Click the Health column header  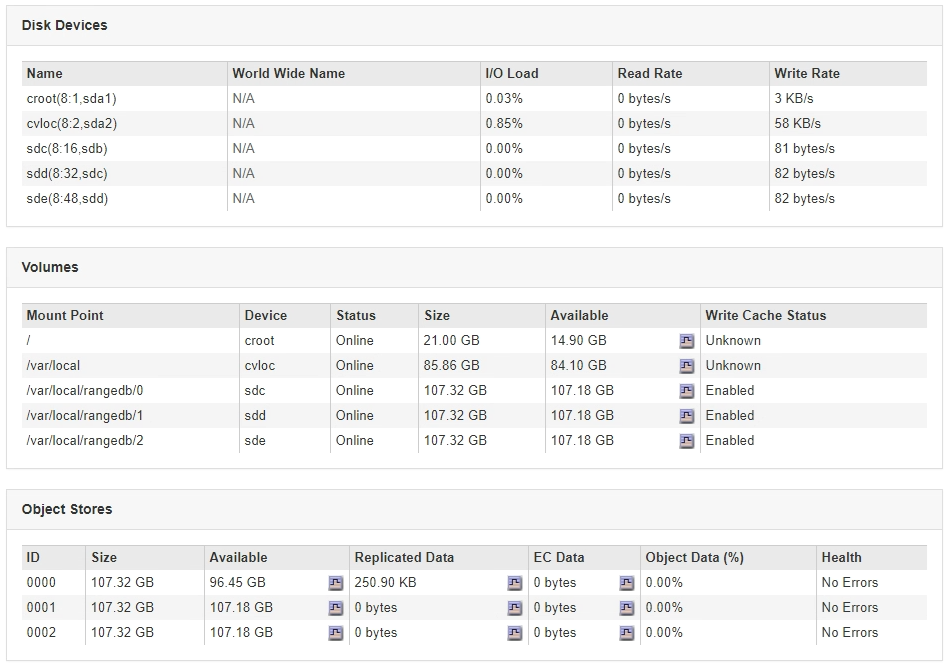(841, 557)
